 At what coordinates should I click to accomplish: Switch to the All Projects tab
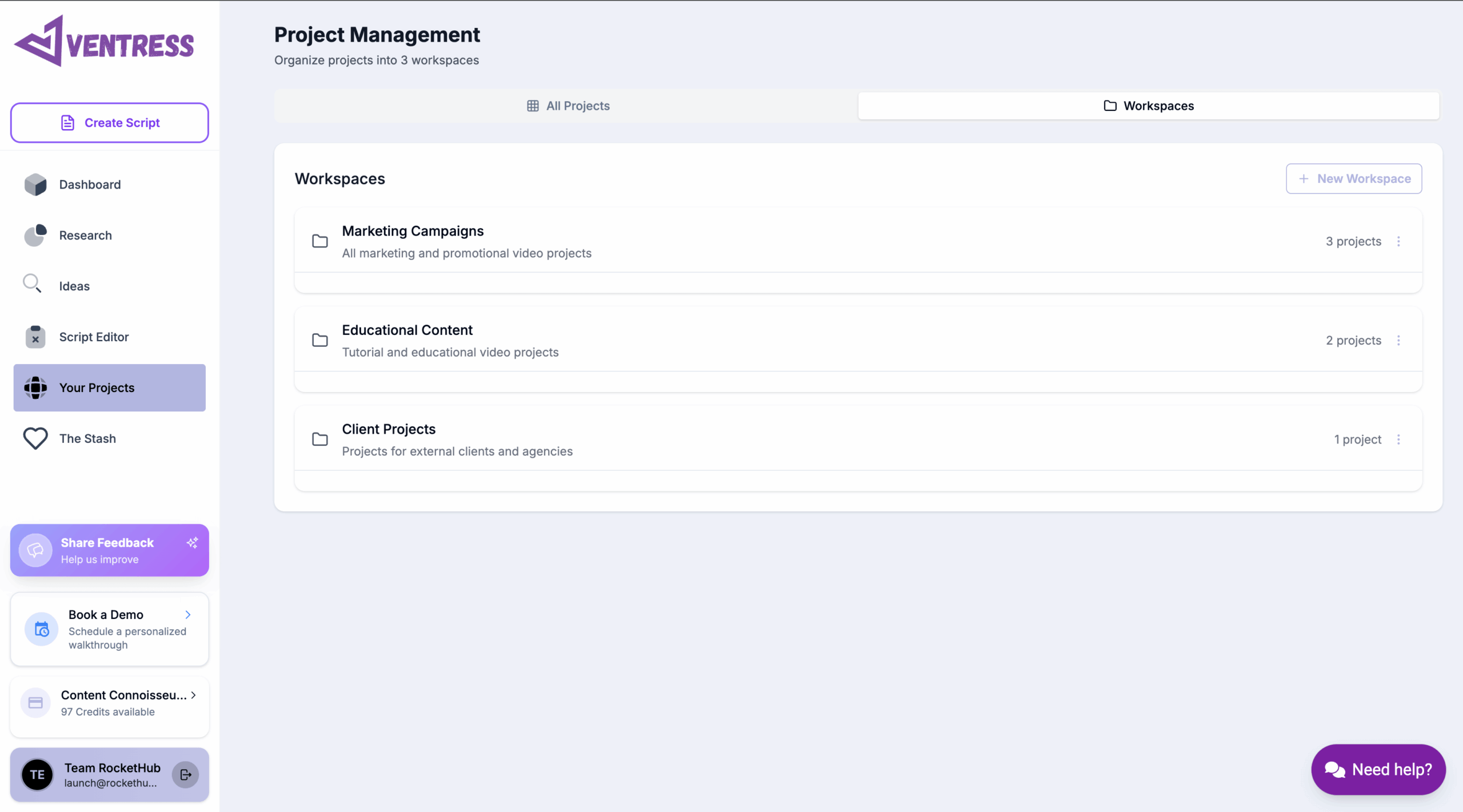[567, 106]
